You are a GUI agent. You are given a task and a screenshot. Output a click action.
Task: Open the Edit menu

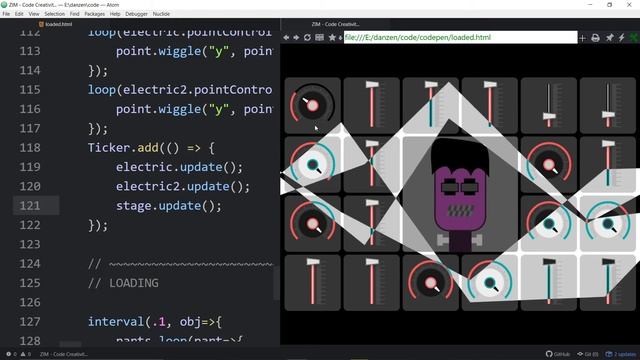(x=19, y=14)
